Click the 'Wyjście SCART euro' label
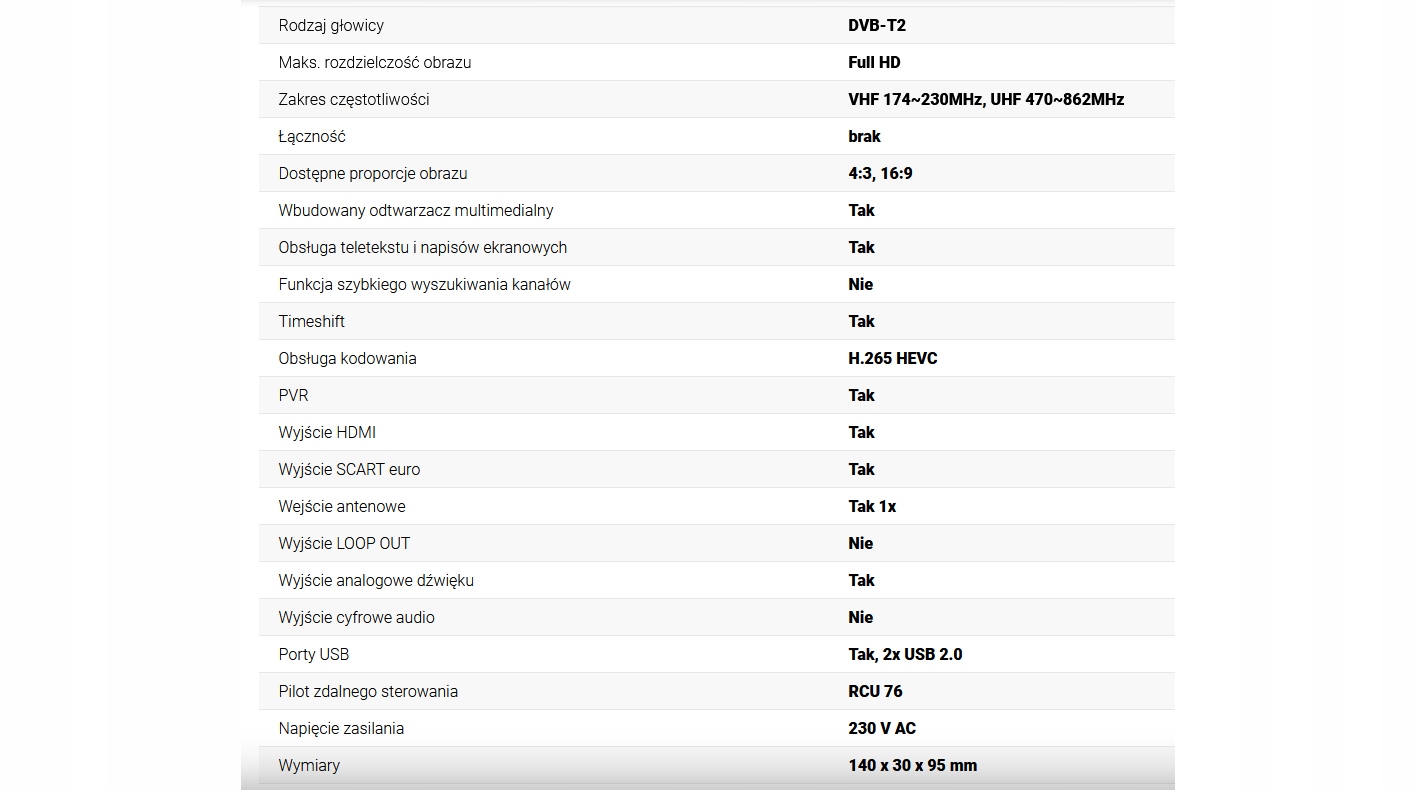1416x790 pixels. [349, 469]
